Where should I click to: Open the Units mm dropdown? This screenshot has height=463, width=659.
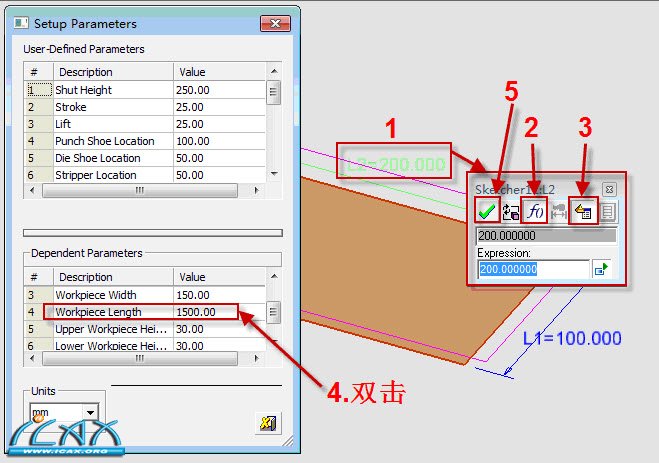click(x=90, y=413)
